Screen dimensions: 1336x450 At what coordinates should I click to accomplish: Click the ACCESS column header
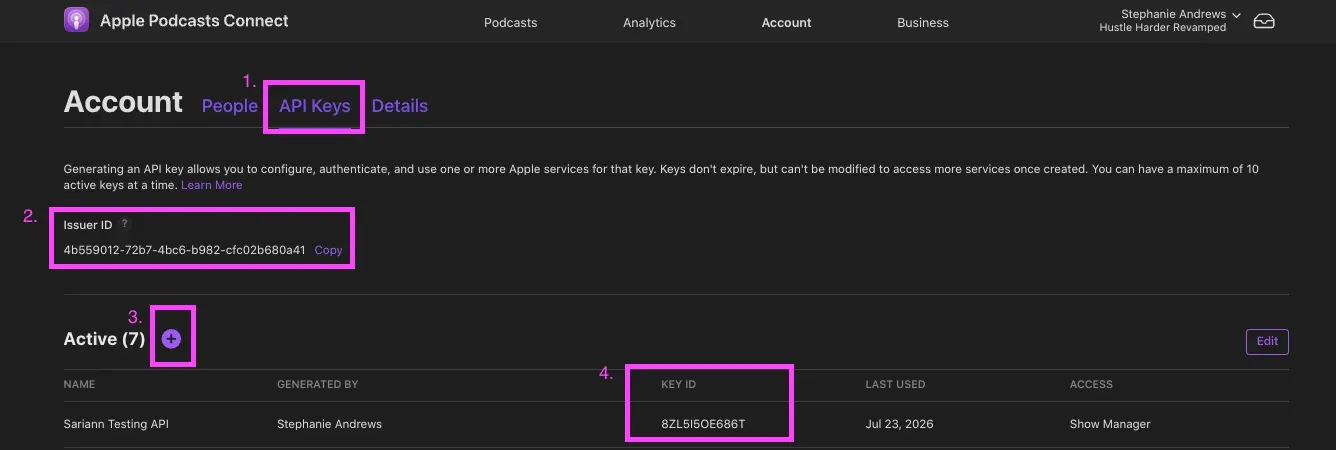pos(1091,384)
